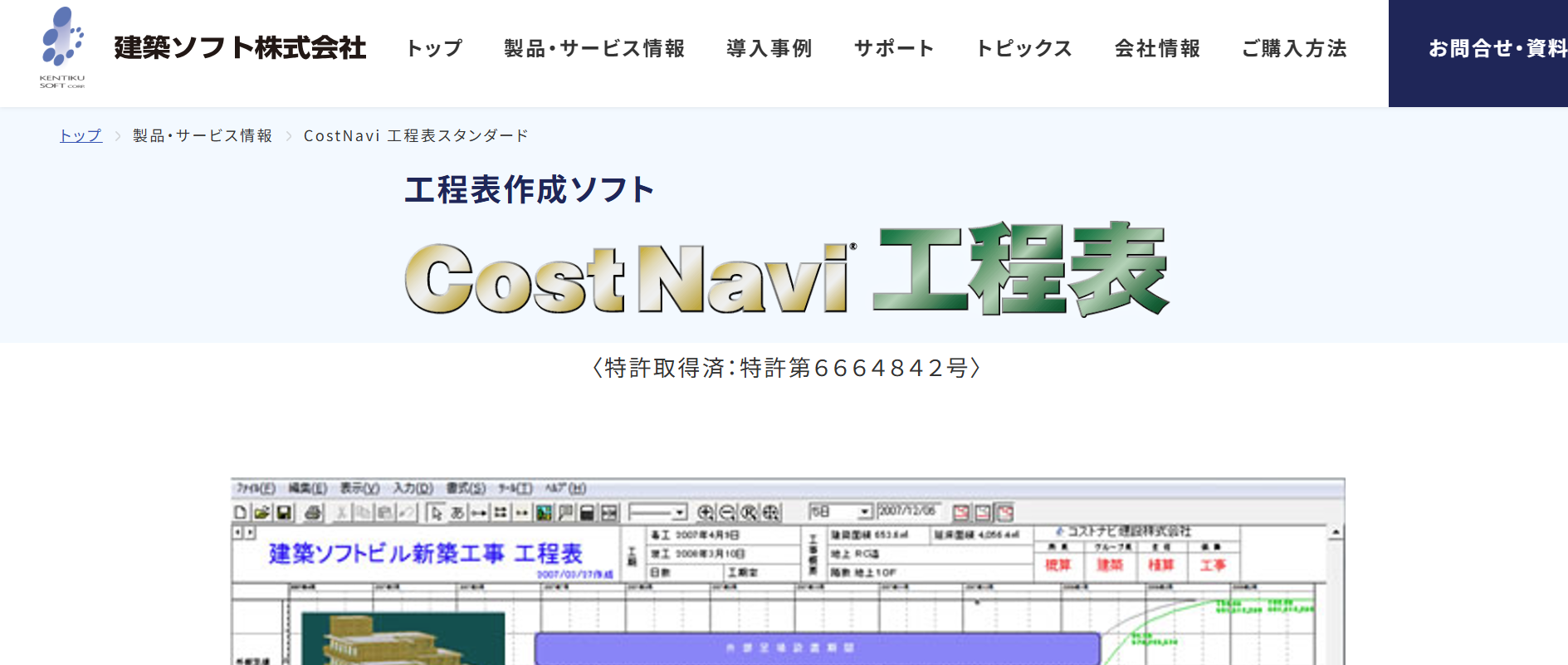Click the Kentiku Soft logo icon

[62, 46]
